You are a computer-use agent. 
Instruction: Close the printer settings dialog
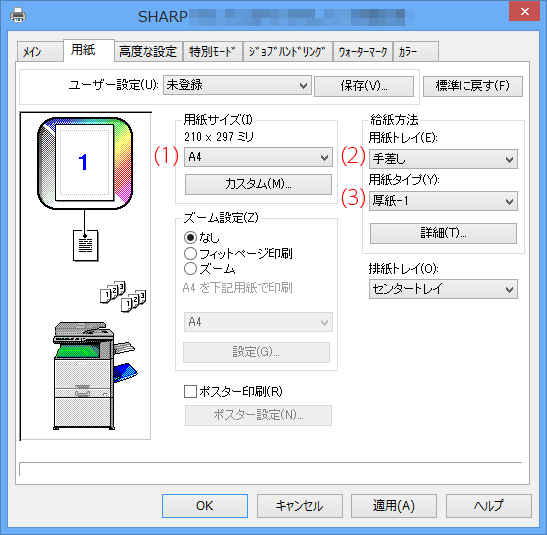point(524,12)
